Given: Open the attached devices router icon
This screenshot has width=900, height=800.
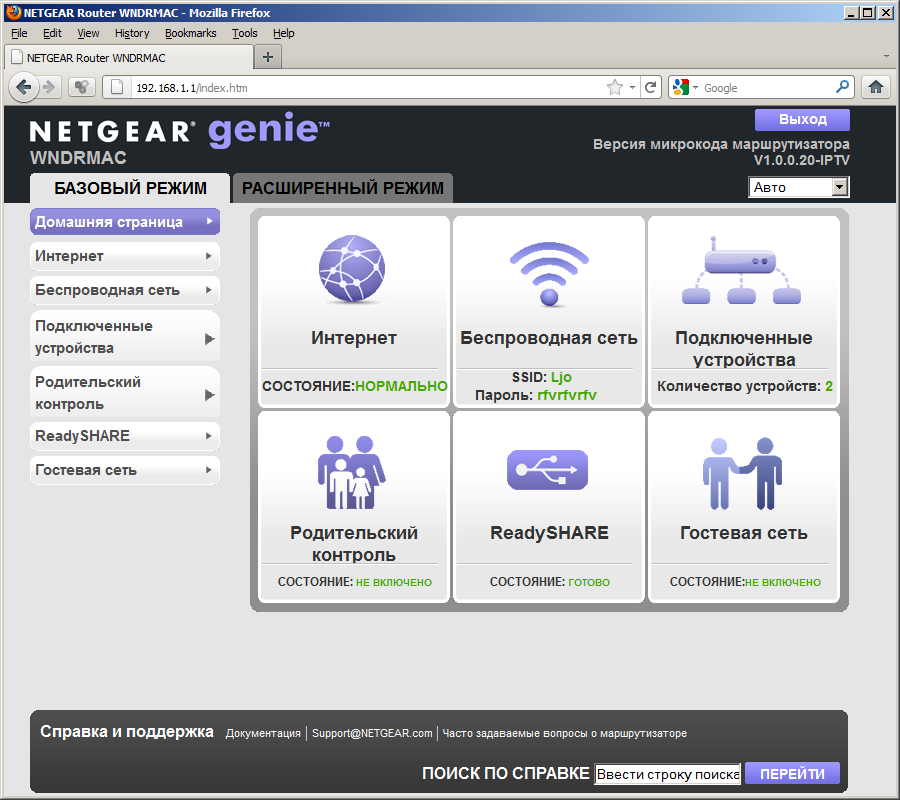Looking at the screenshot, I should (741, 270).
